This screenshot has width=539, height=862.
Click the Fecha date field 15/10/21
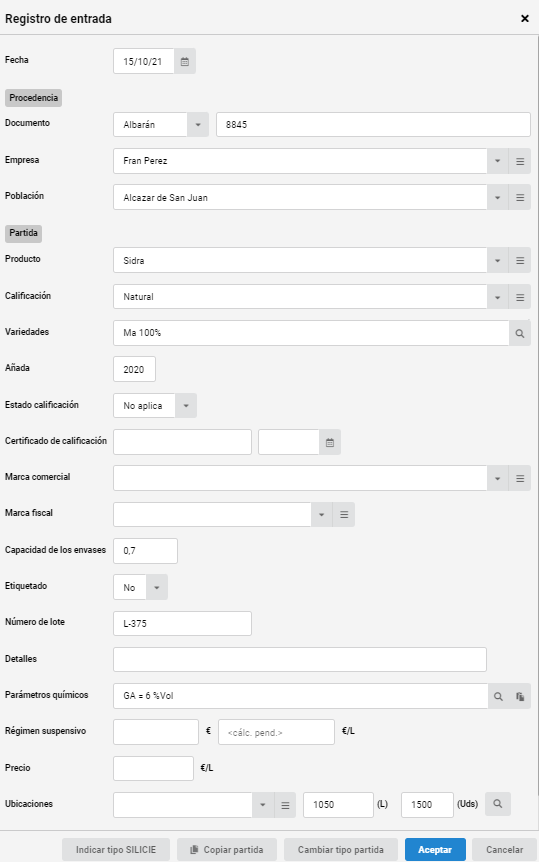click(144, 62)
